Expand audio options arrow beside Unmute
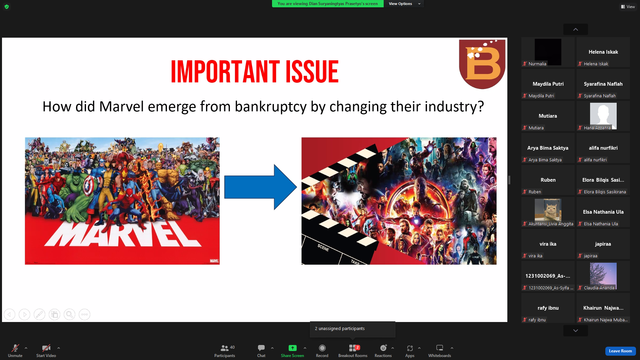The image size is (640, 360). (26, 348)
